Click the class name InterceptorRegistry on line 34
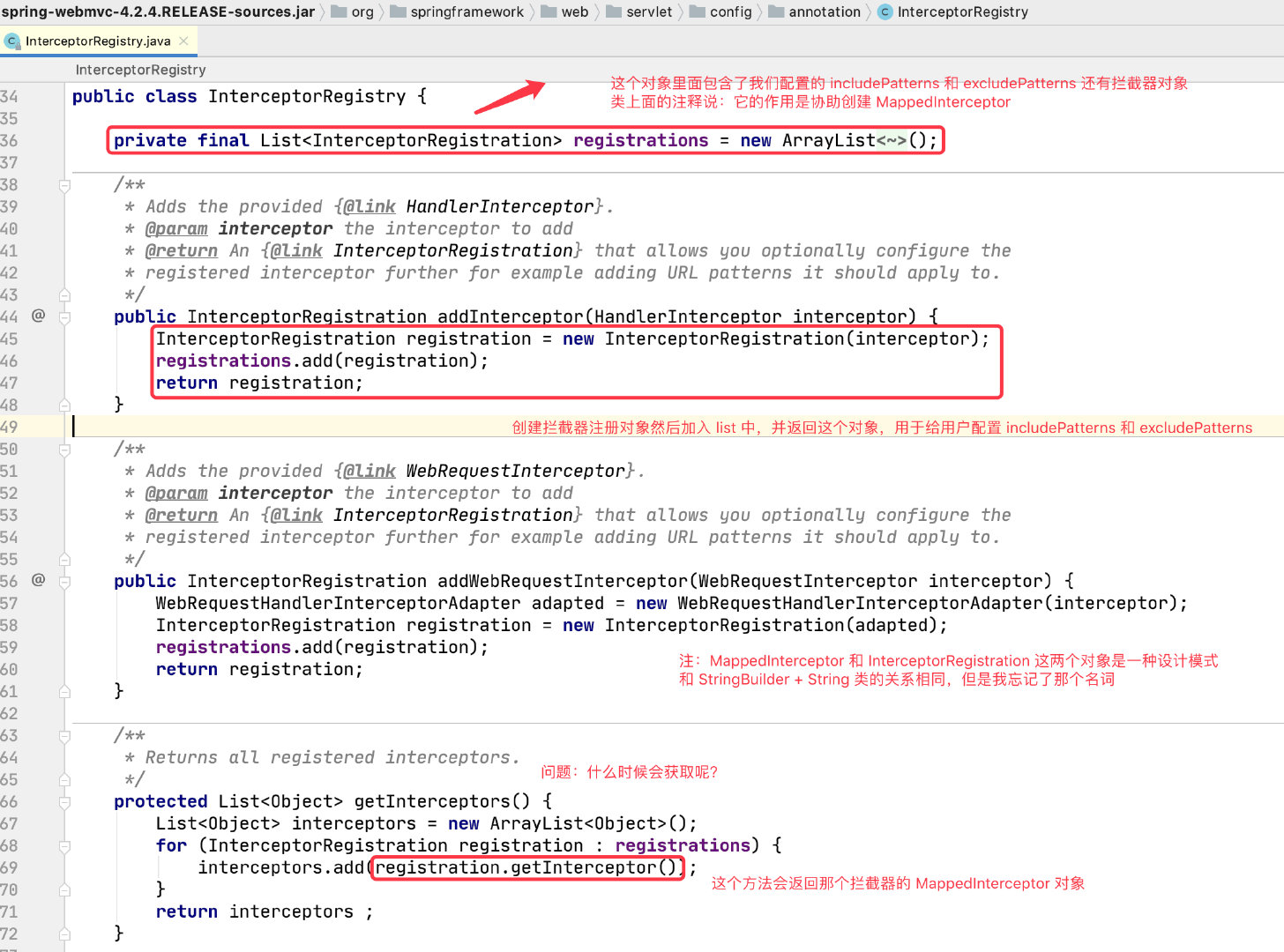Screen dimensions: 1284x952 307,96
